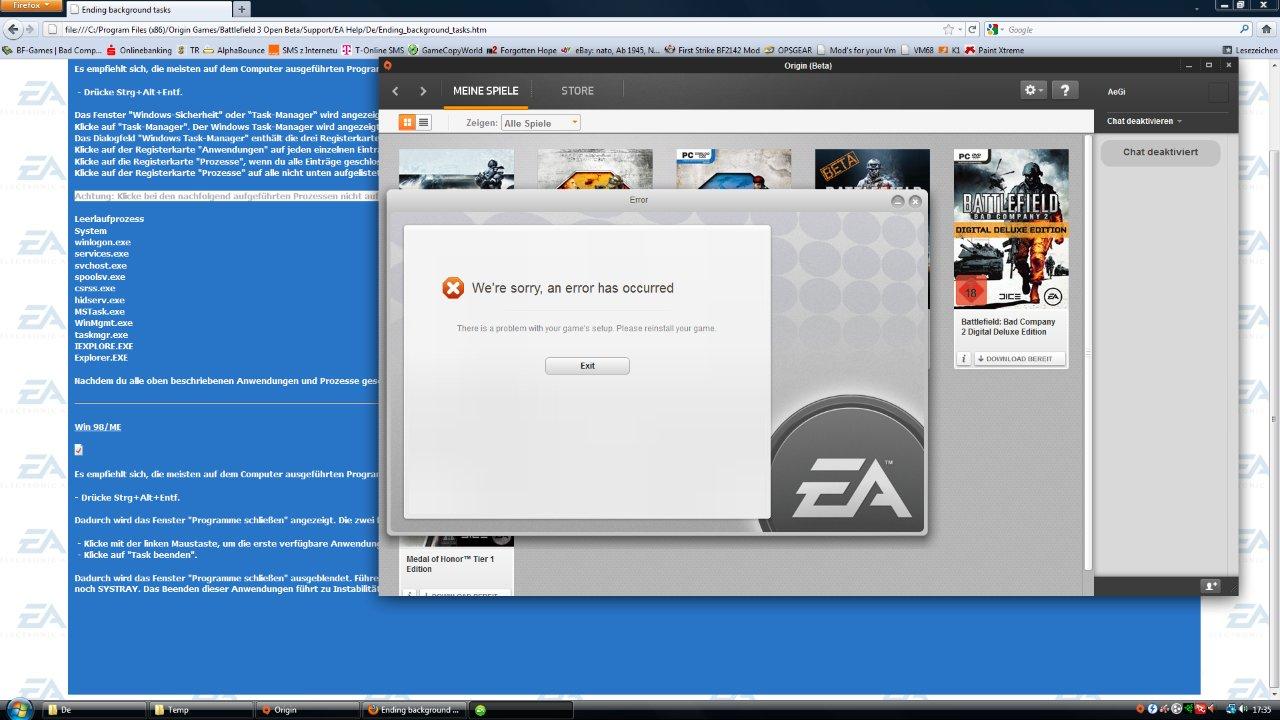Switch to the STORE tab
This screenshot has height=720, width=1280.
coord(577,91)
